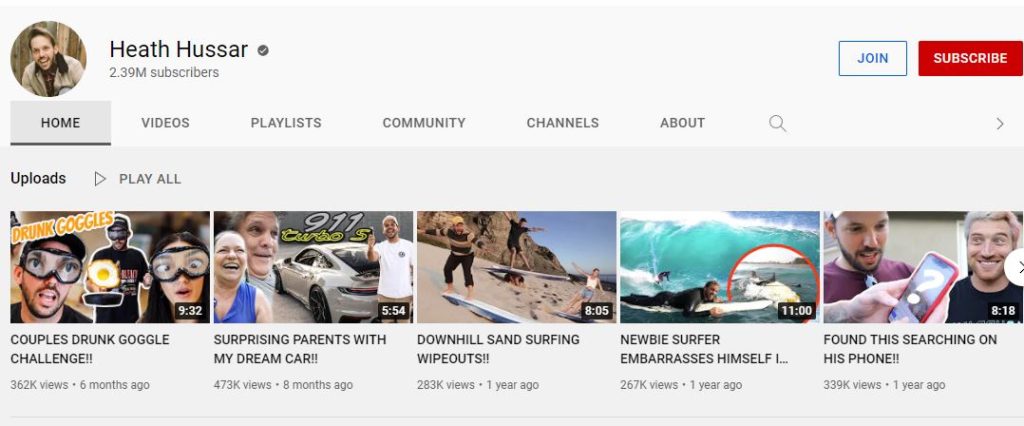Screen dimensions: 1024x426
Task: Click the 11:00 duration badge
Action: tap(796, 311)
